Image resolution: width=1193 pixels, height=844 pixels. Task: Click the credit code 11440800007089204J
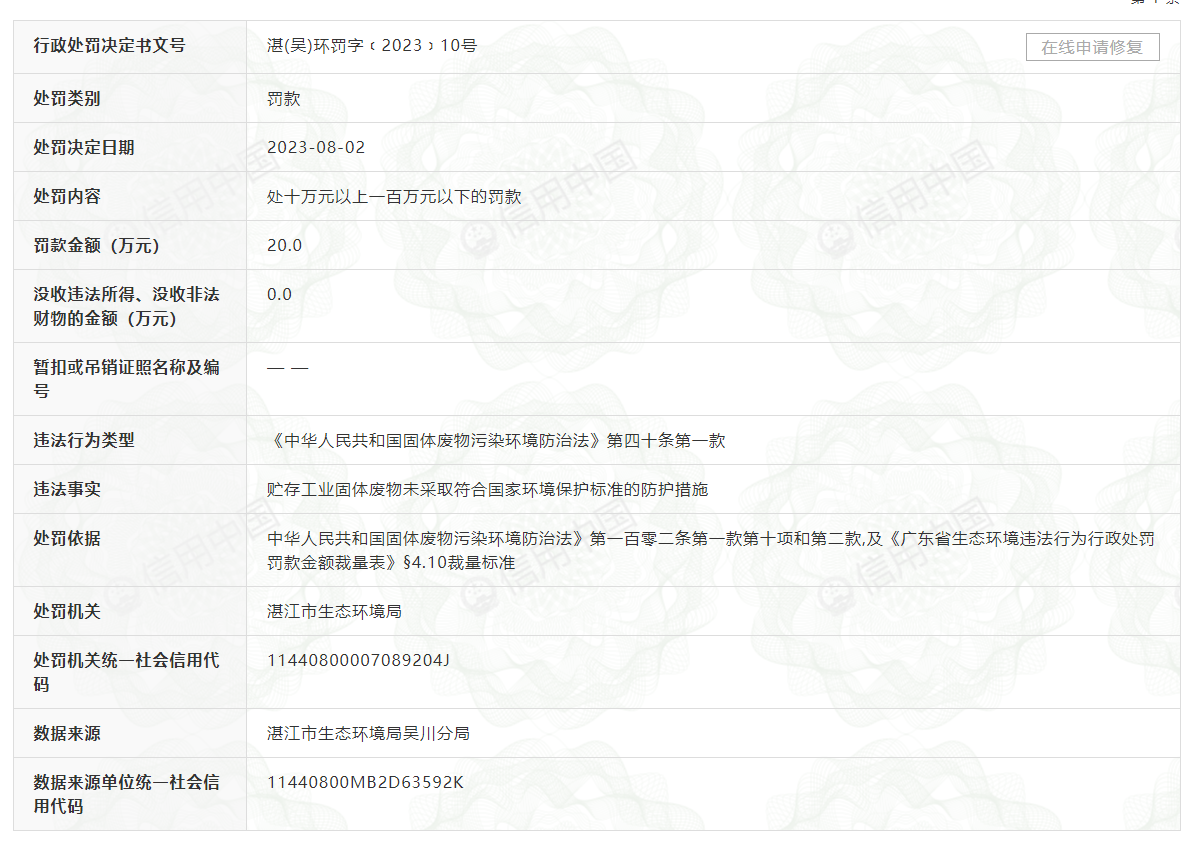click(358, 661)
